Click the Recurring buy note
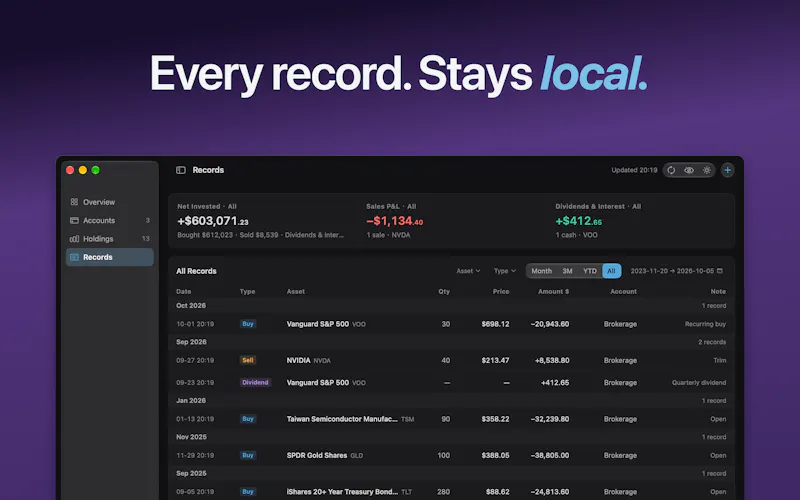Image resolution: width=800 pixels, height=500 pixels. 705,324
